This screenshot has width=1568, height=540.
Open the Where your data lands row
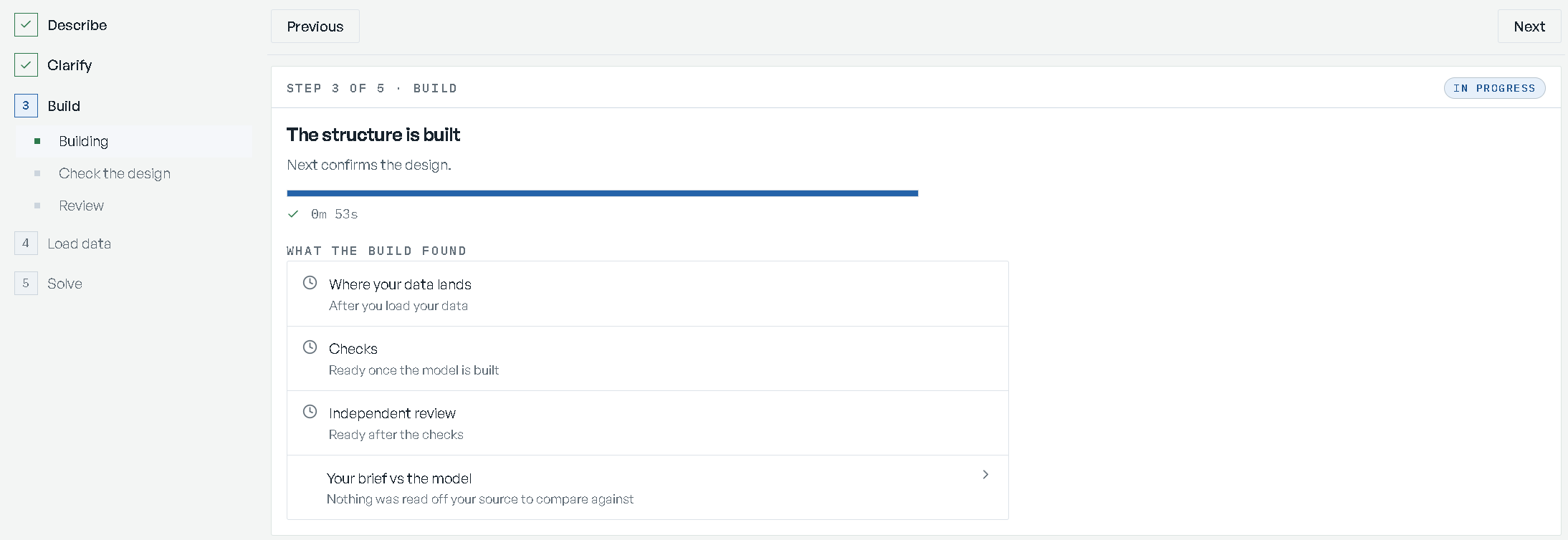coord(648,294)
